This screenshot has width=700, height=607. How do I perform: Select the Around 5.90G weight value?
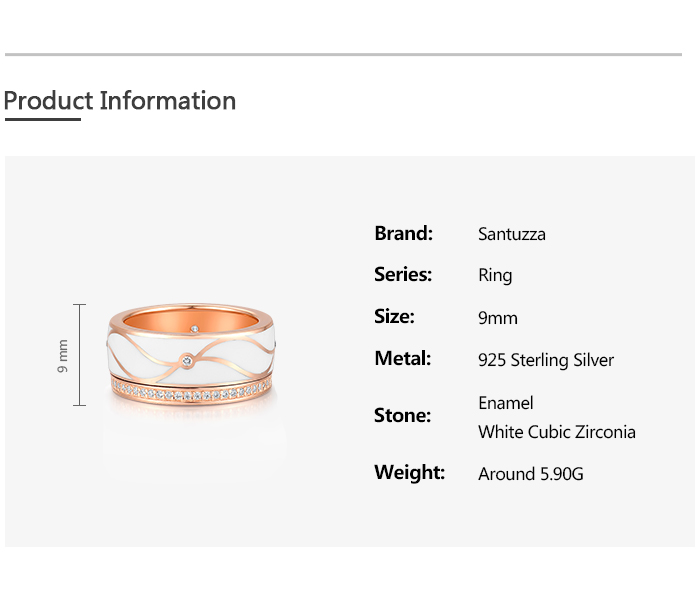click(x=531, y=474)
